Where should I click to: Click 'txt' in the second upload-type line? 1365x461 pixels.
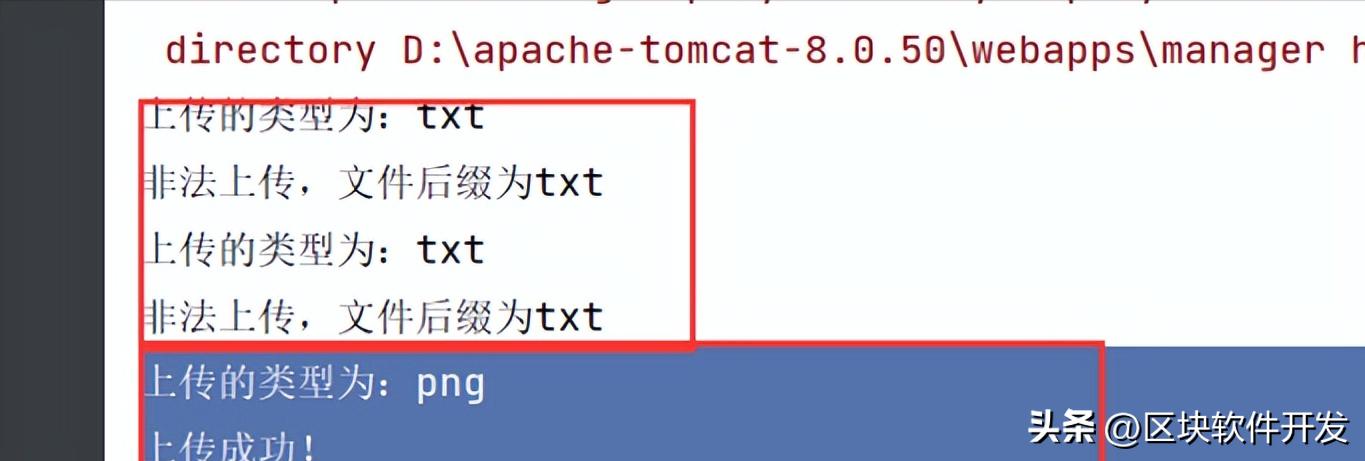tap(451, 249)
